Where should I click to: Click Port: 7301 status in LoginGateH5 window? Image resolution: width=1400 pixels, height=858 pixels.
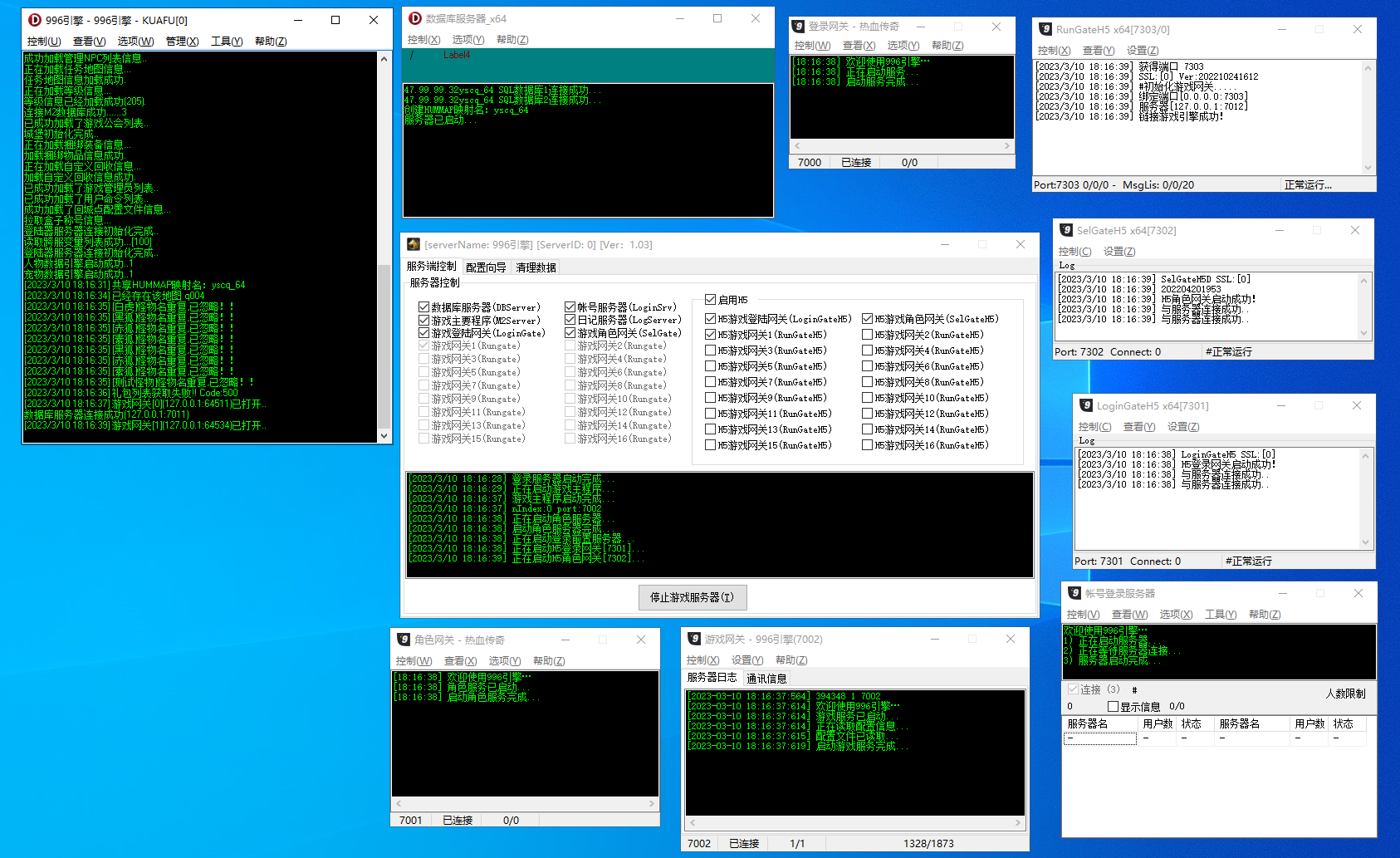(1099, 561)
